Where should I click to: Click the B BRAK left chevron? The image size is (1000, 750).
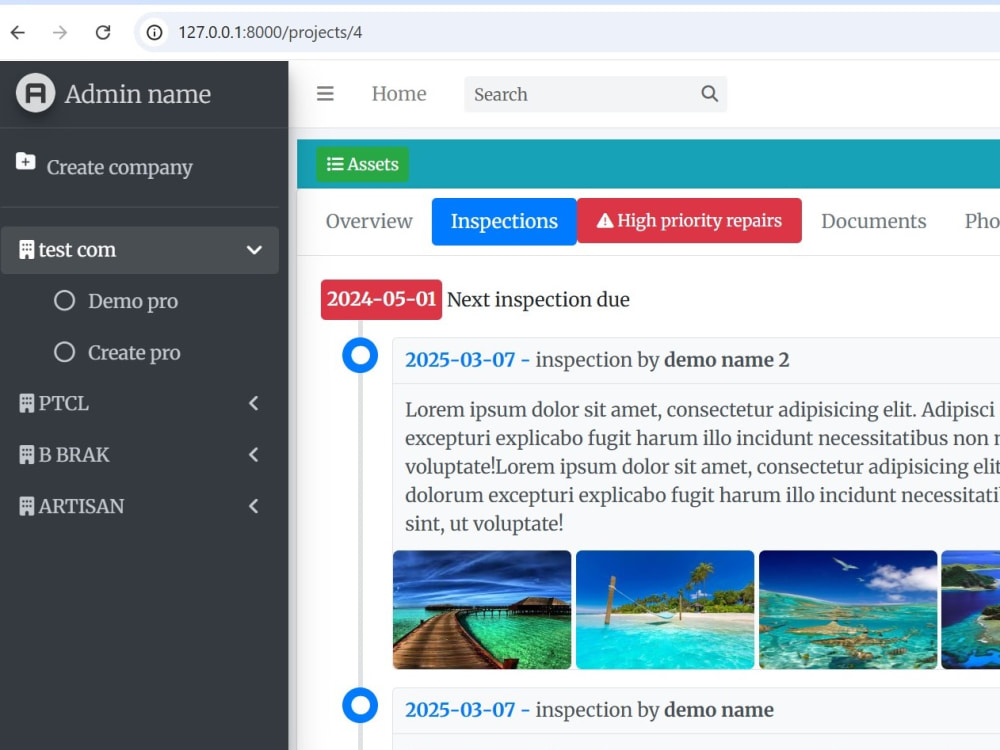[x=254, y=455]
